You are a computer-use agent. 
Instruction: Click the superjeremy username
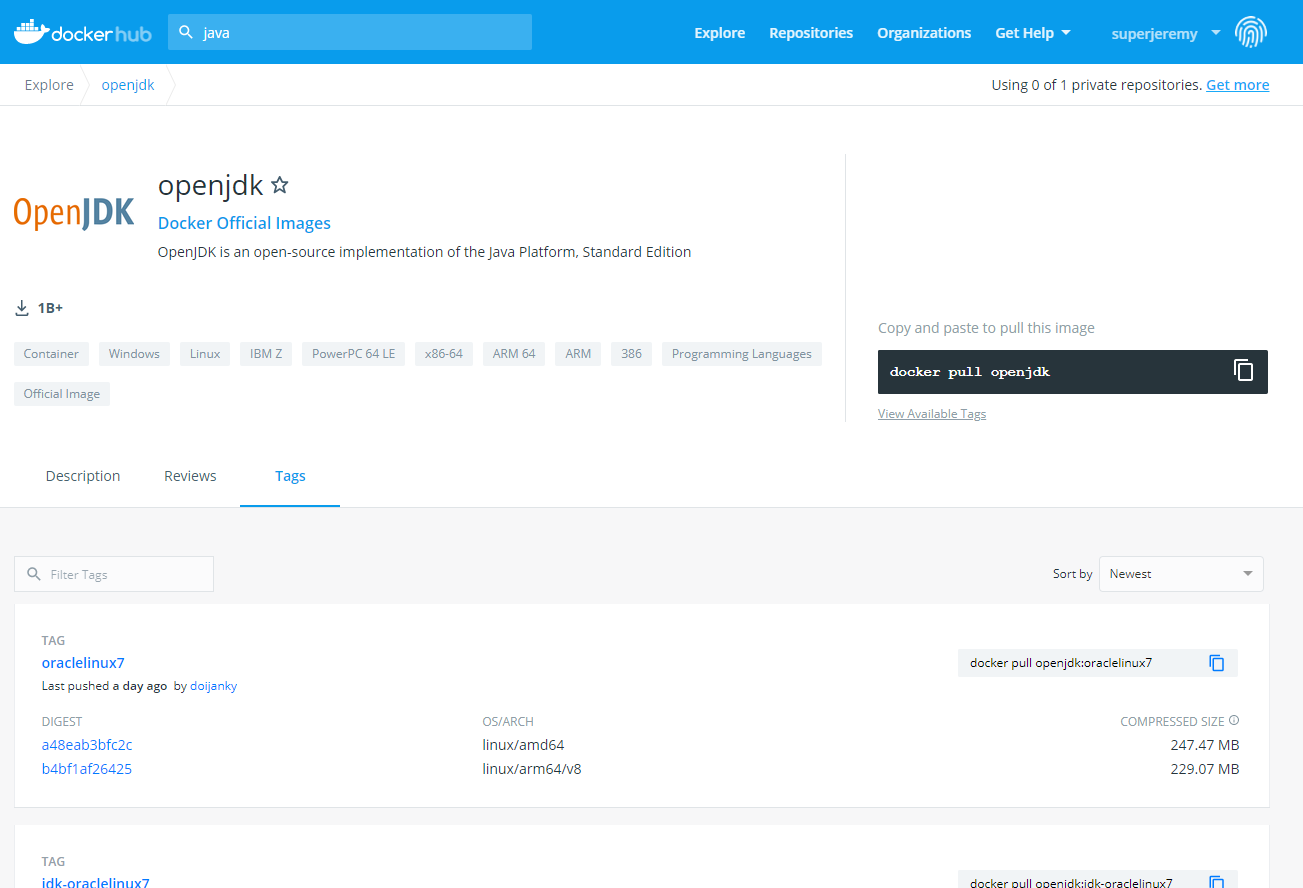(x=1154, y=33)
